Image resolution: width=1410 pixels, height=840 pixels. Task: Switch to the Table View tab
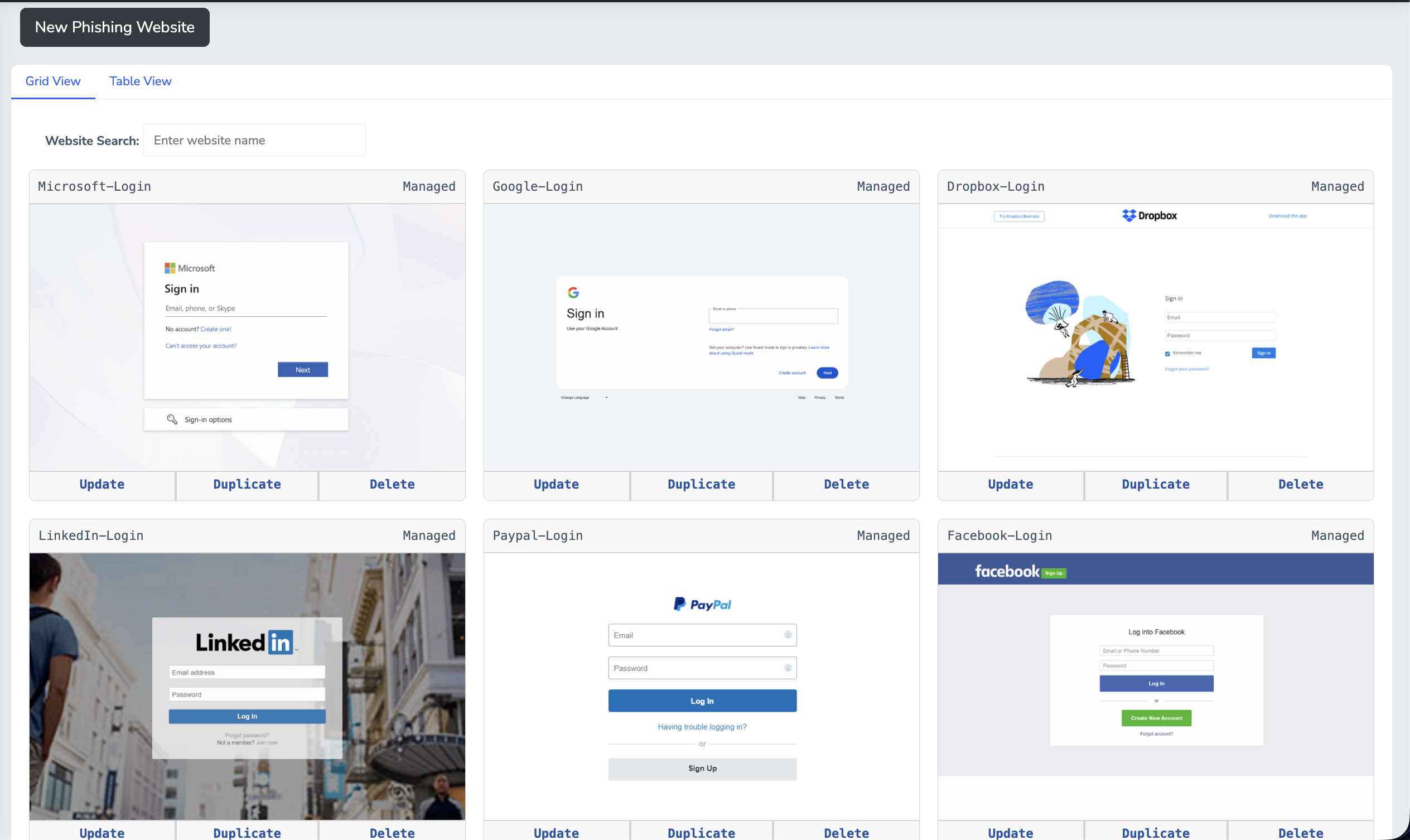click(141, 81)
